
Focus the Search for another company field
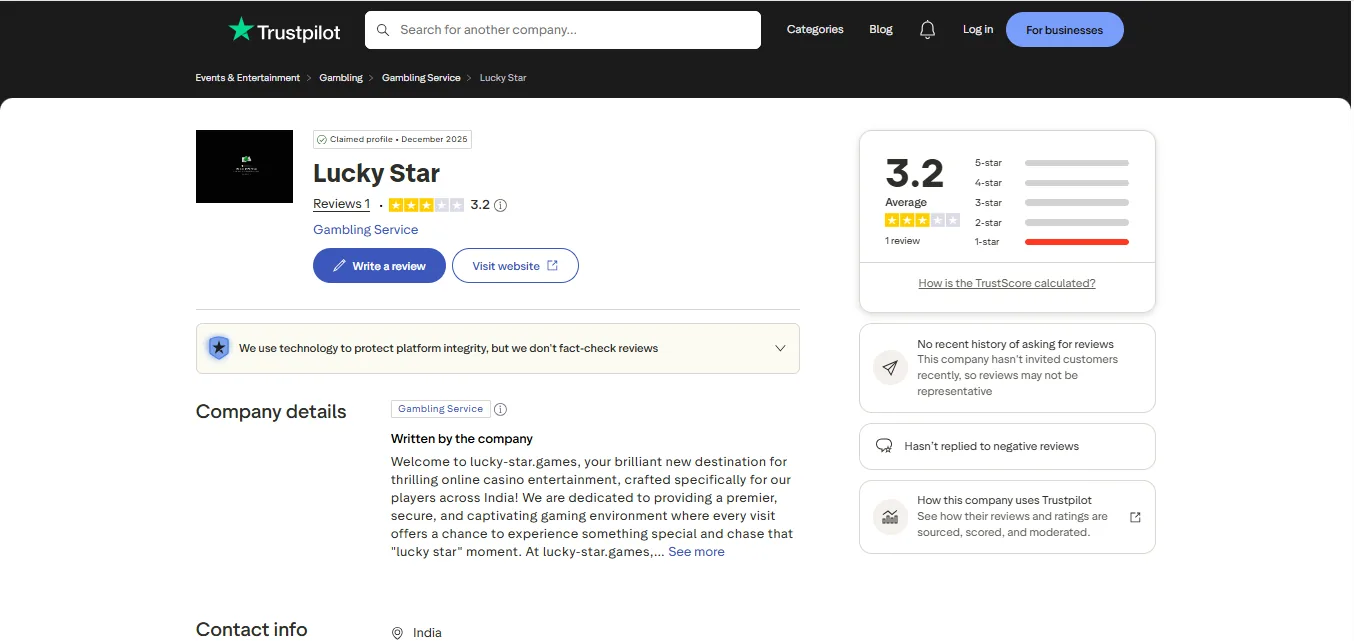coord(563,30)
